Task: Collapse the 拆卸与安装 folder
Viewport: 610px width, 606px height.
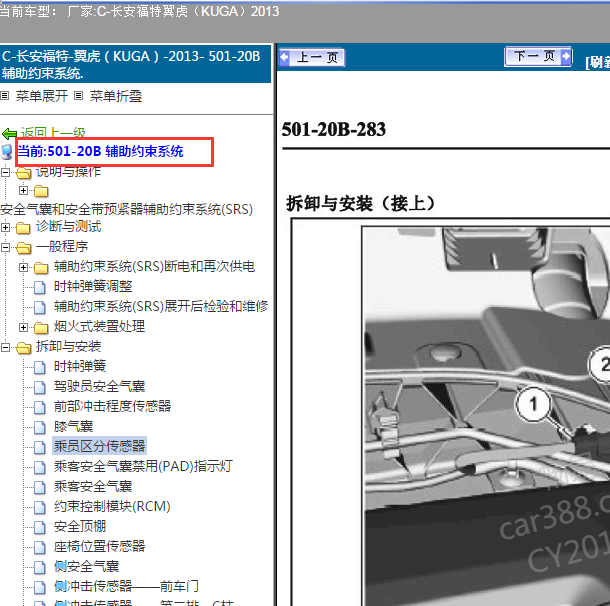Action: point(5,347)
